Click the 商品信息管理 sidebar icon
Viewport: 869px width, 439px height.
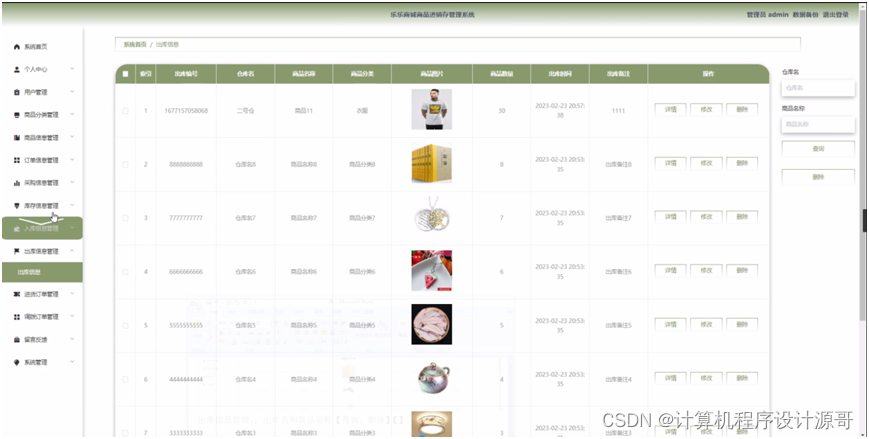click(x=17, y=138)
